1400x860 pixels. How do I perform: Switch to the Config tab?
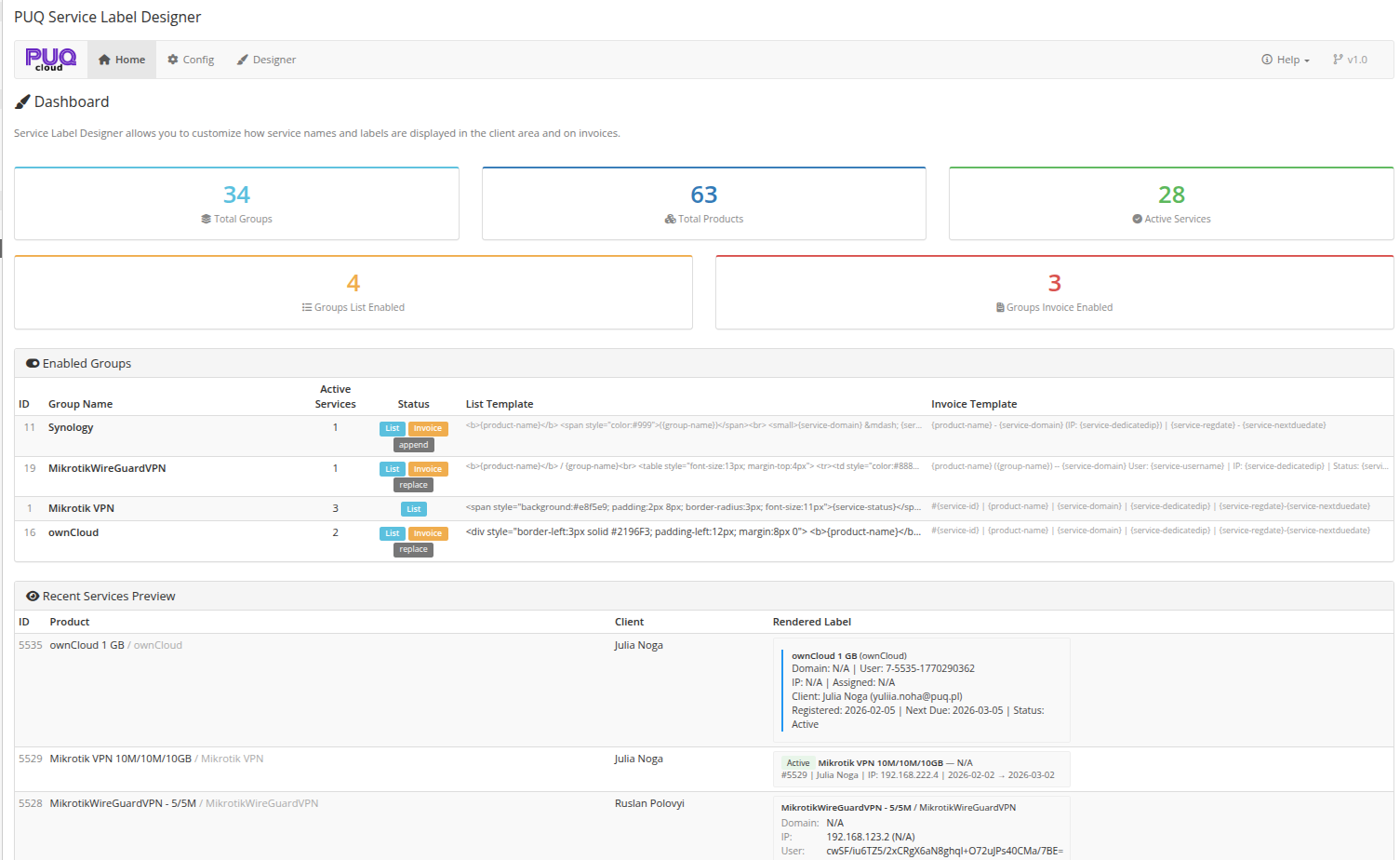[x=191, y=59]
